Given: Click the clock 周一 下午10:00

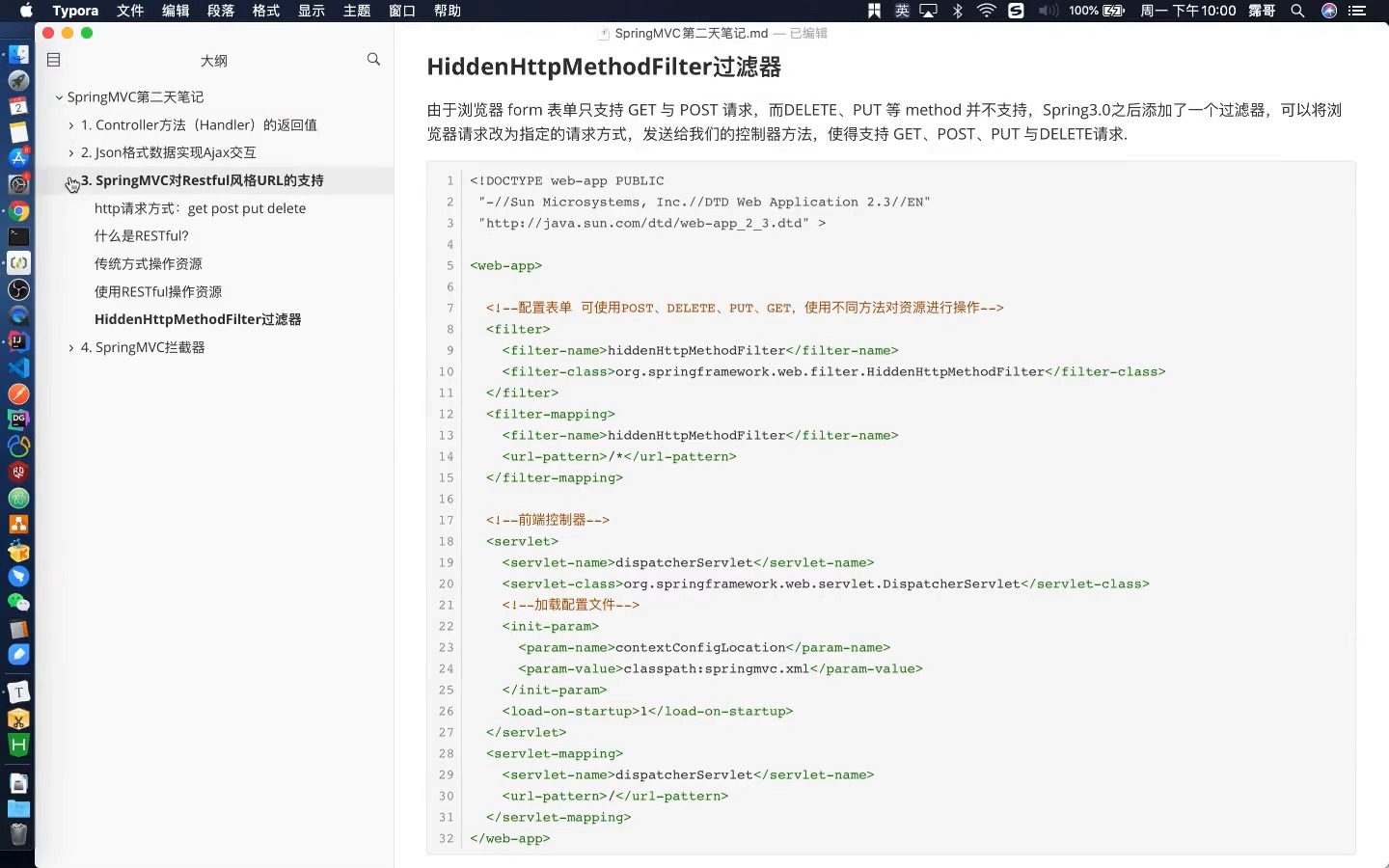Looking at the screenshot, I should point(1188,11).
